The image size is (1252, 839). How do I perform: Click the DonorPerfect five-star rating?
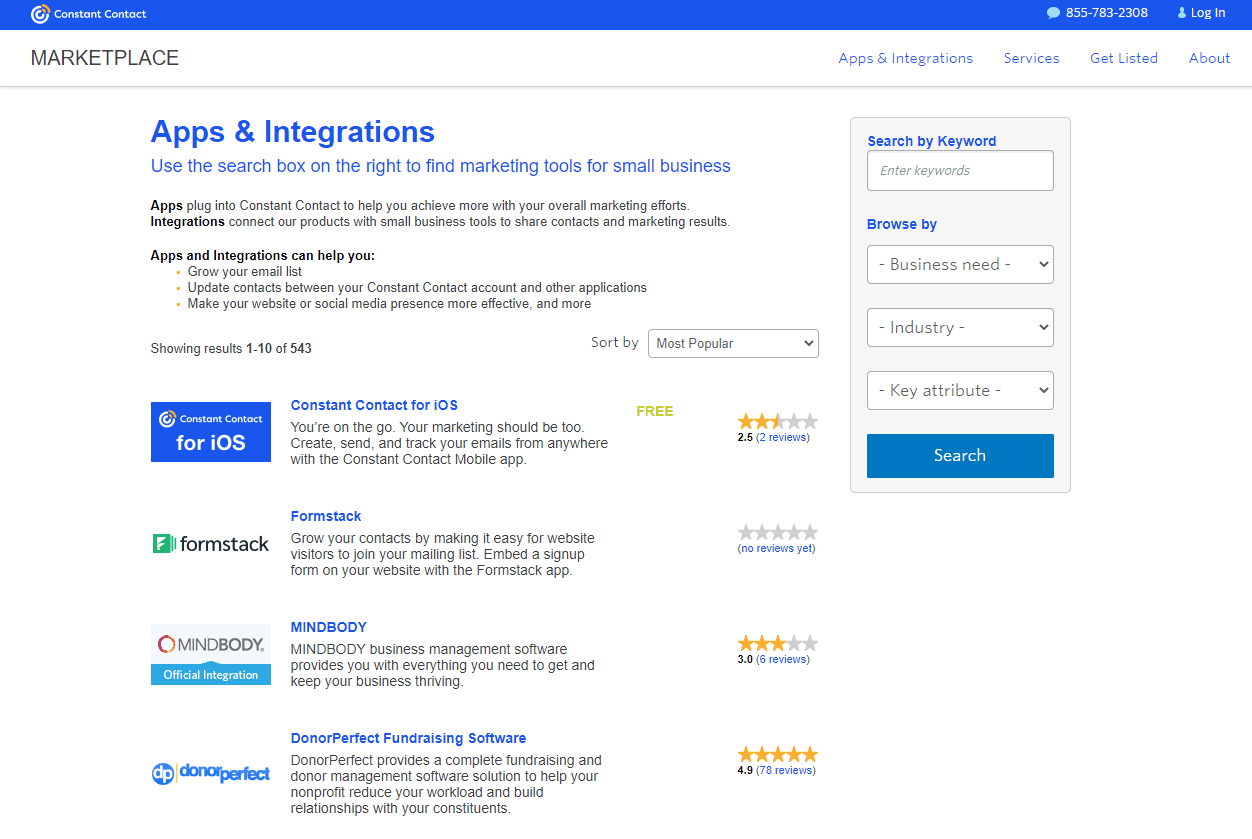coord(778,755)
